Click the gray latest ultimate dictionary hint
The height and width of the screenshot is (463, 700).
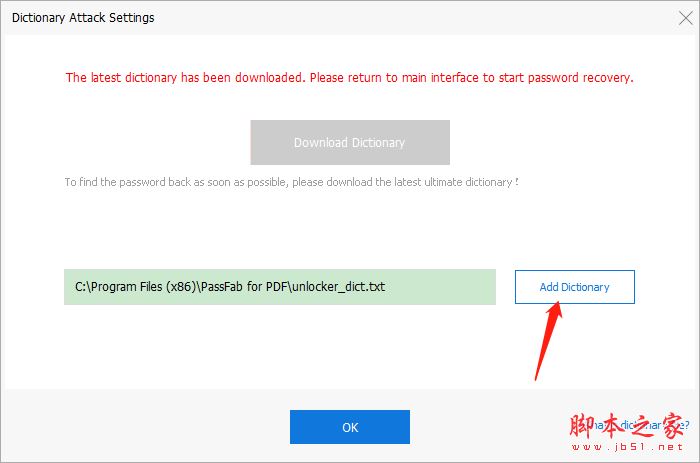click(x=291, y=182)
